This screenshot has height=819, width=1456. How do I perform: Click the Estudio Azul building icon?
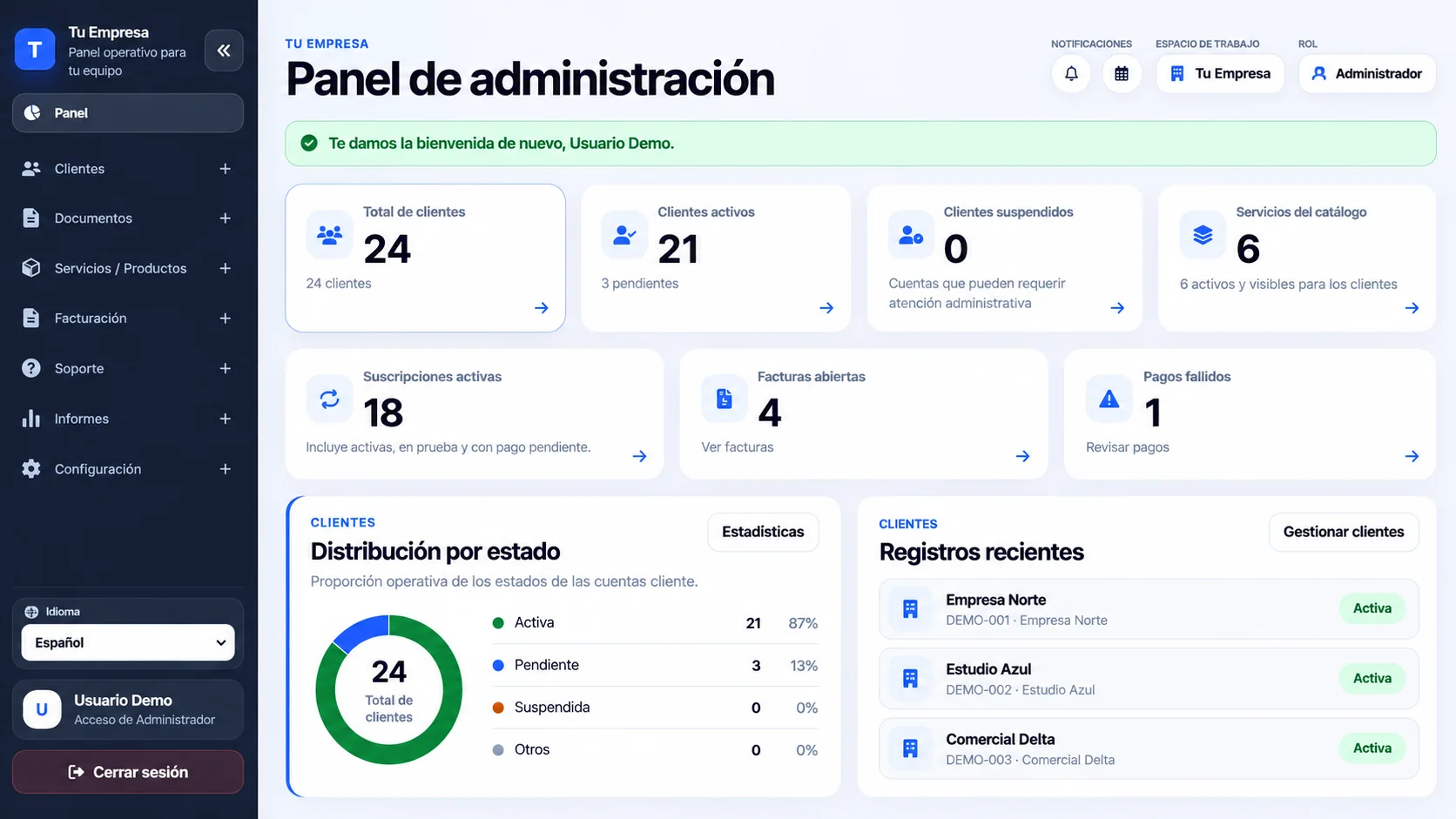(x=910, y=679)
